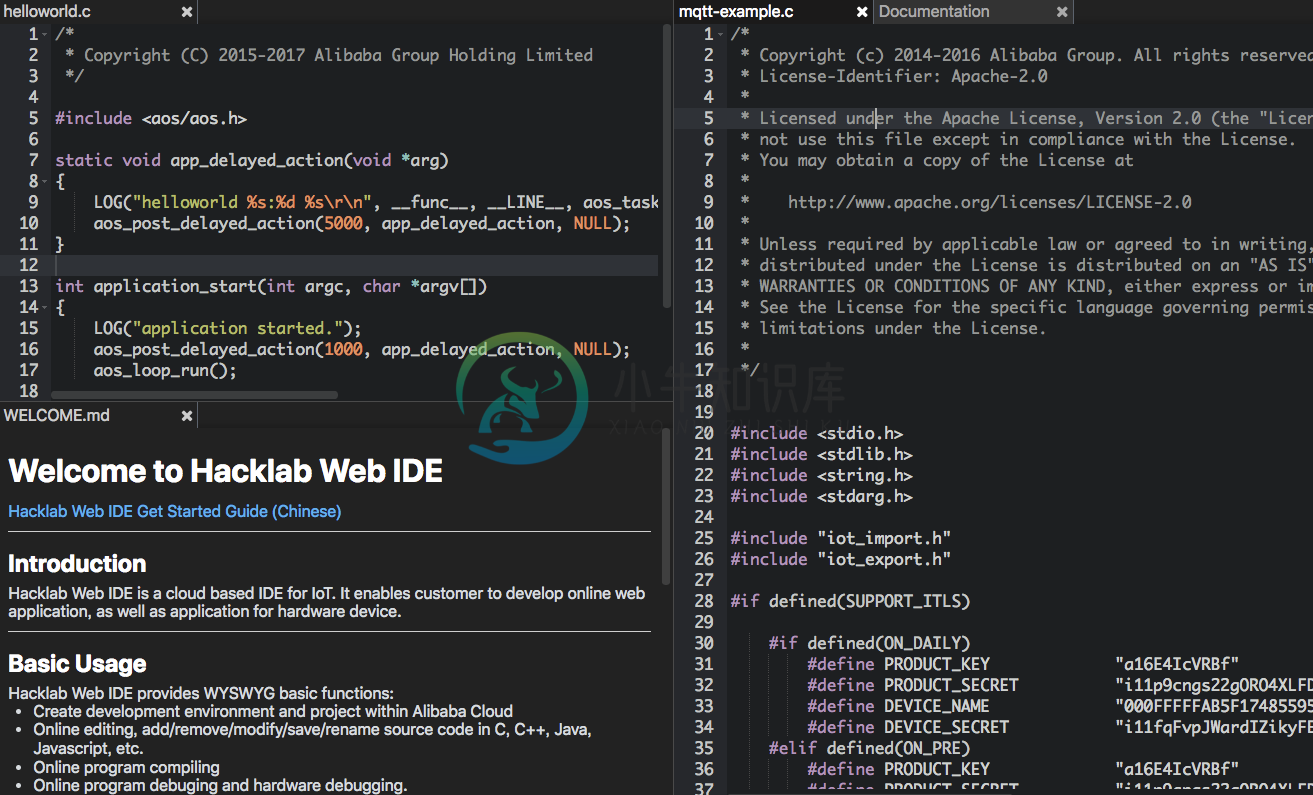Click 'Create development environment and project' bullet
This screenshot has width=1313, height=795.
pos(273,712)
